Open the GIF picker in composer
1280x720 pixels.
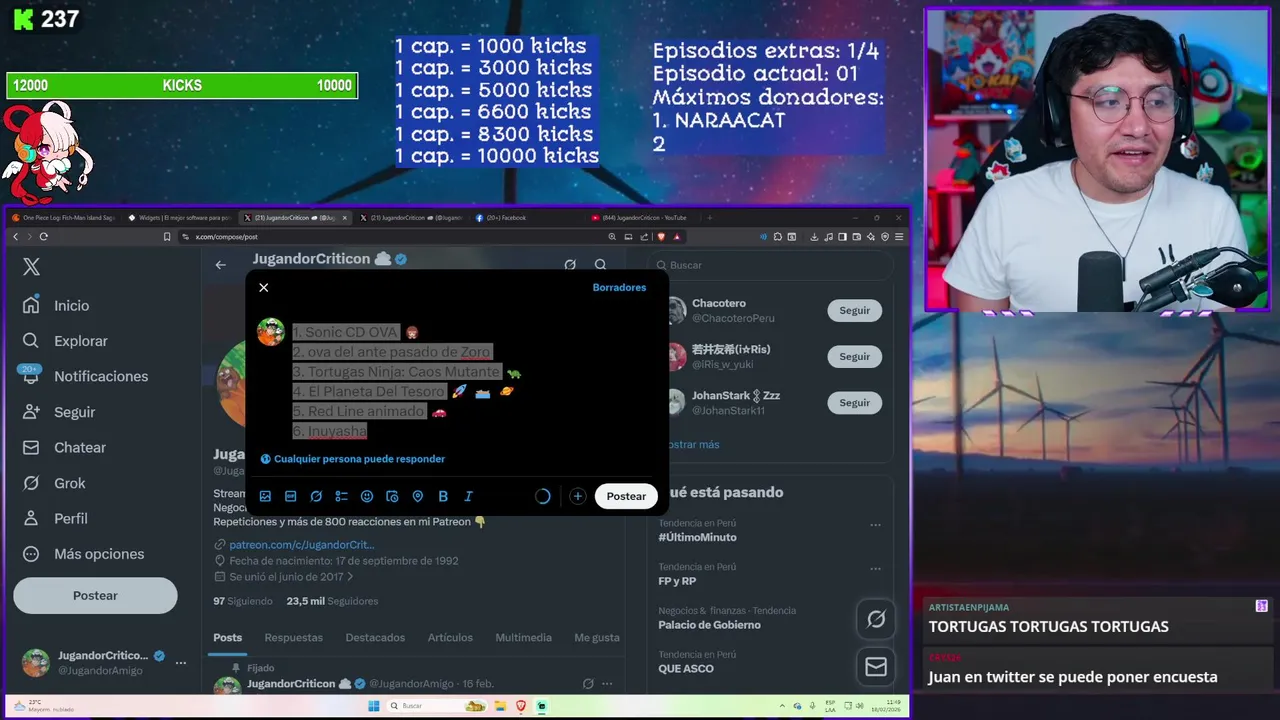pos(290,496)
